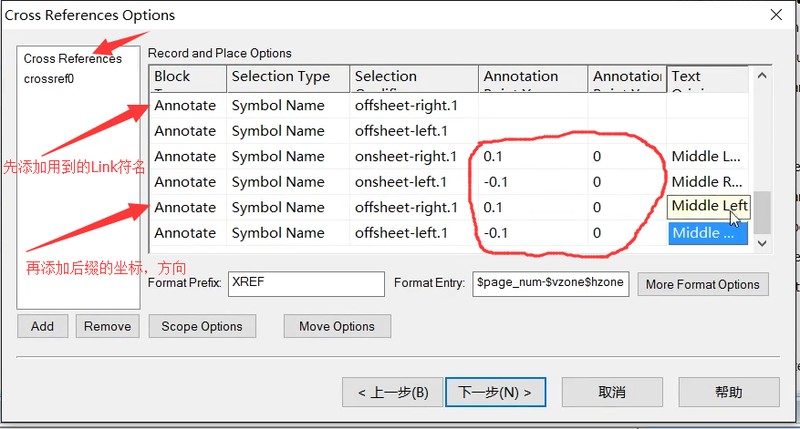800x429 pixels.
Task: Go back with 上一步(B) button
Action: tap(392, 392)
